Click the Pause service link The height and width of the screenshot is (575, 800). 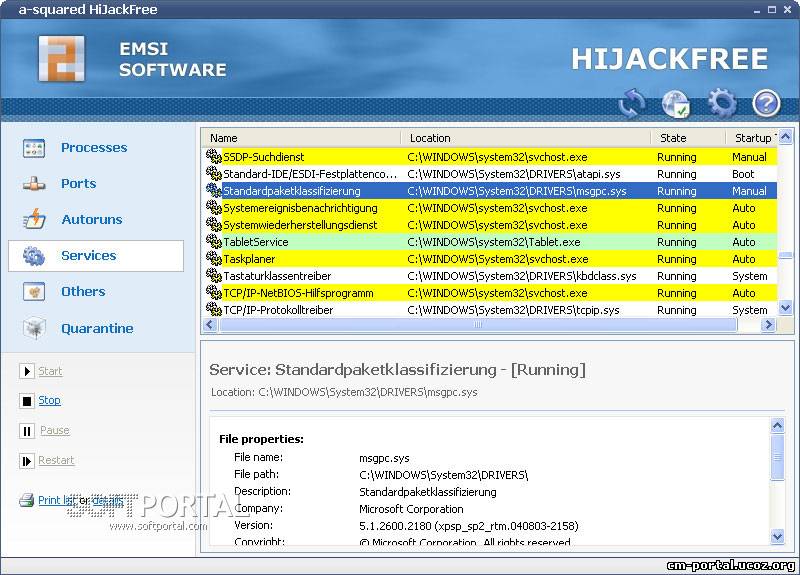click(55, 431)
